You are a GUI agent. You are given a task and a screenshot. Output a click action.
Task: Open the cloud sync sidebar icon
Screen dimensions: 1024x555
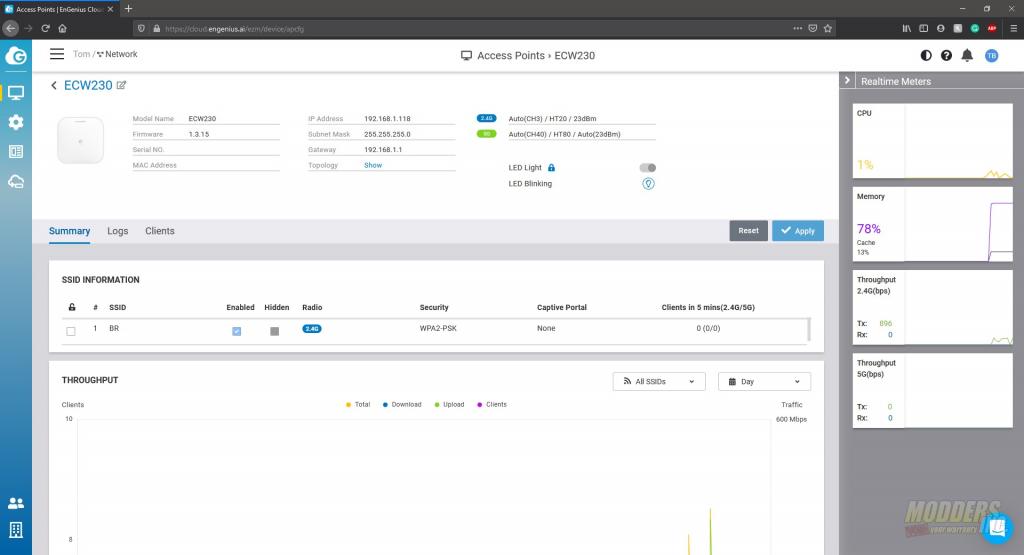(x=16, y=182)
